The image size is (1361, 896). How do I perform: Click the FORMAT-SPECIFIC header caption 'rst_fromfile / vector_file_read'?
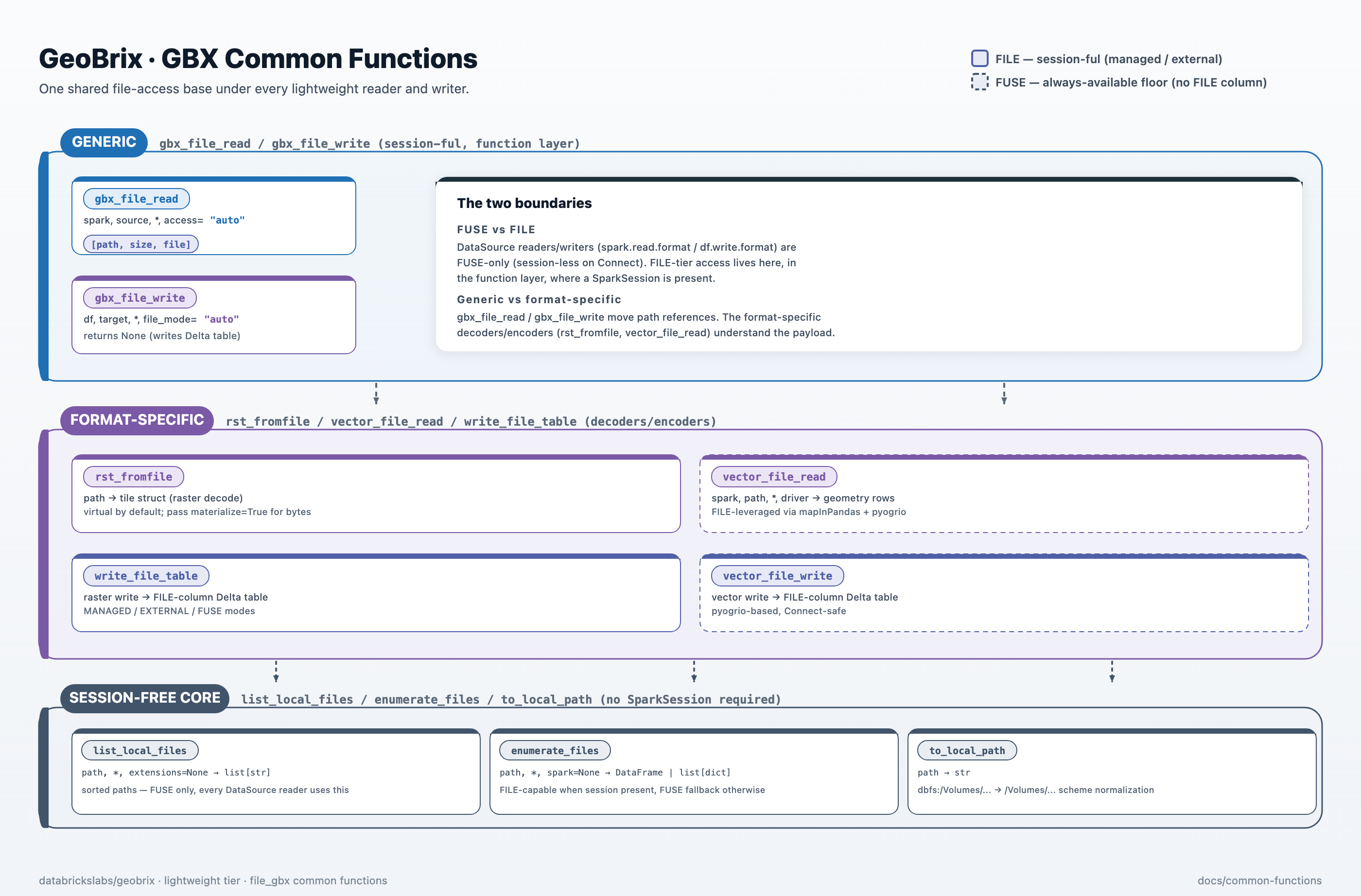coord(471,421)
